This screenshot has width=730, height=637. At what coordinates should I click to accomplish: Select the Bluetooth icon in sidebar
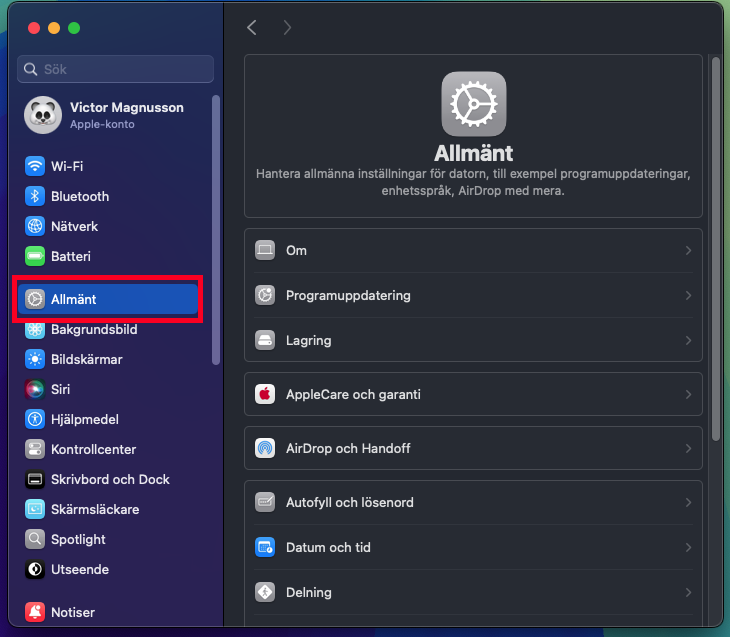click(x=35, y=196)
